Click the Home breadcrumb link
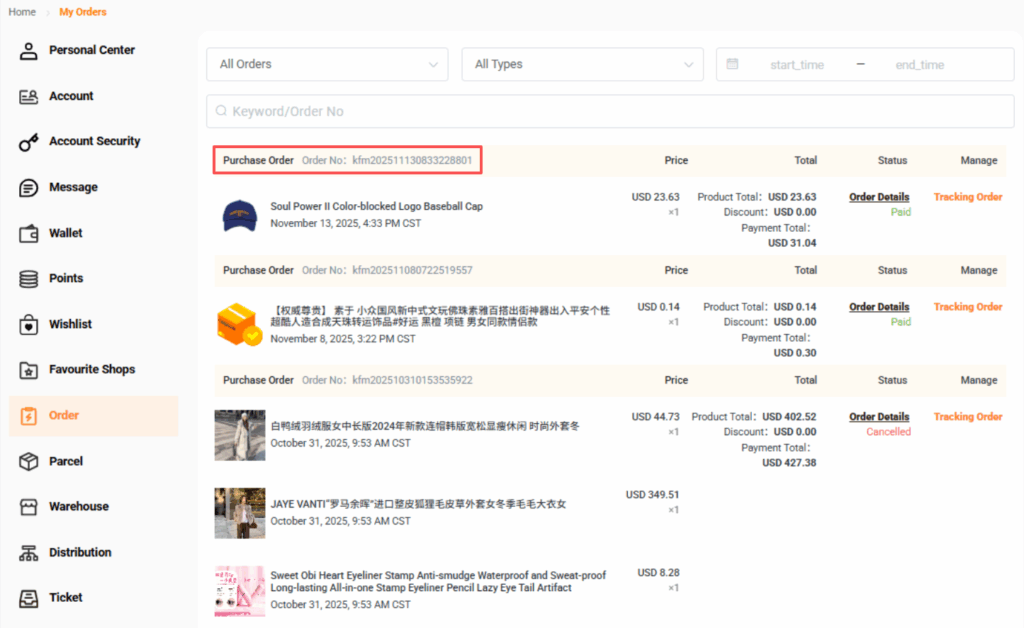Viewport: 1024px width, 628px height. click(22, 12)
